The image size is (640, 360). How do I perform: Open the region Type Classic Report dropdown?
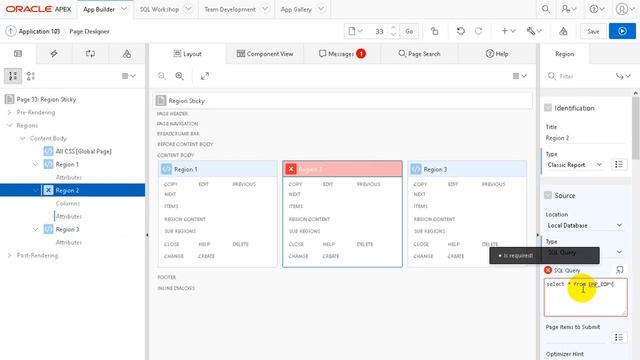click(575, 164)
